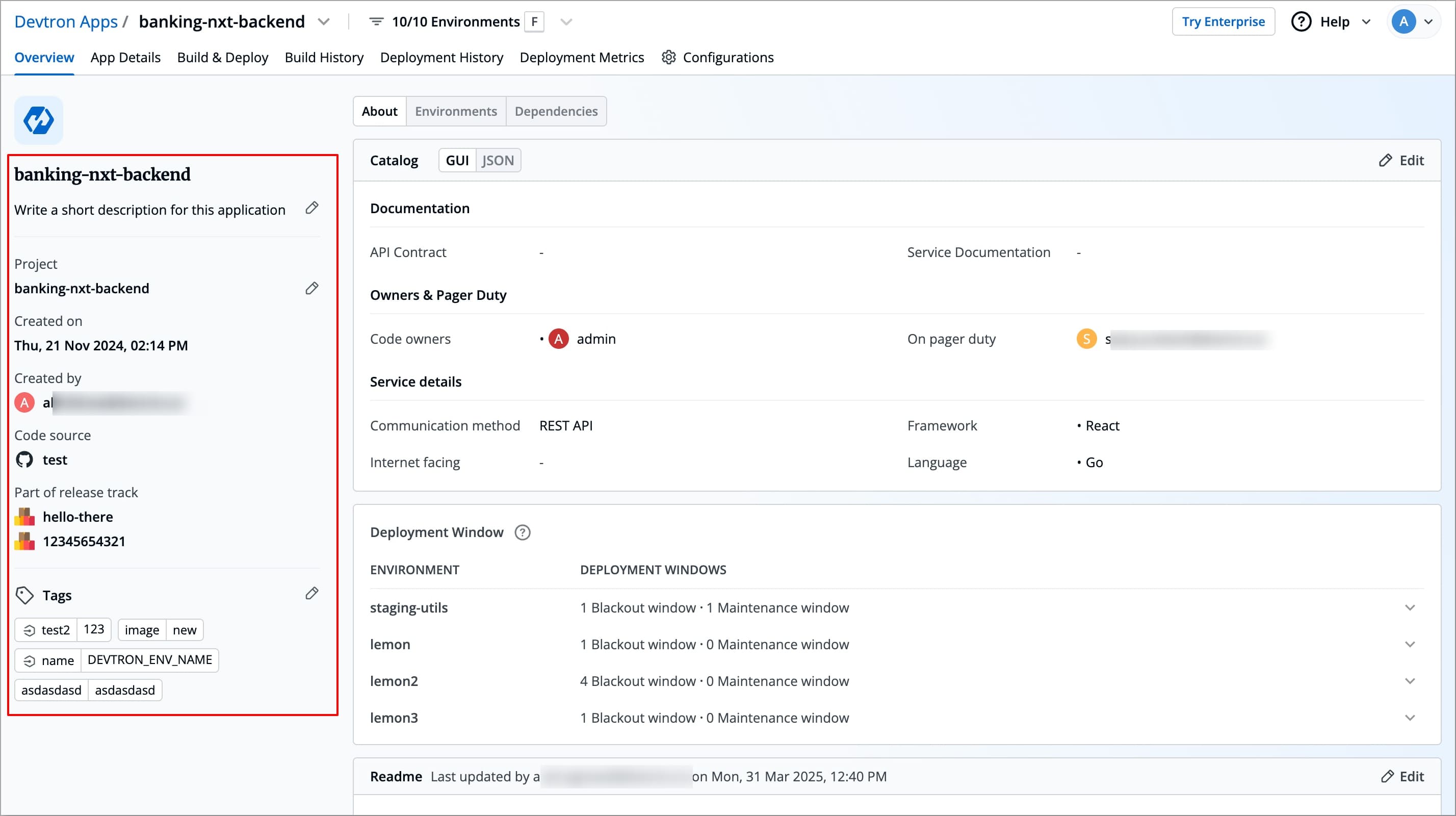Image resolution: width=1456 pixels, height=816 pixels.
Task: Click the Devtron Apps breadcrumb link
Action: [66, 21]
